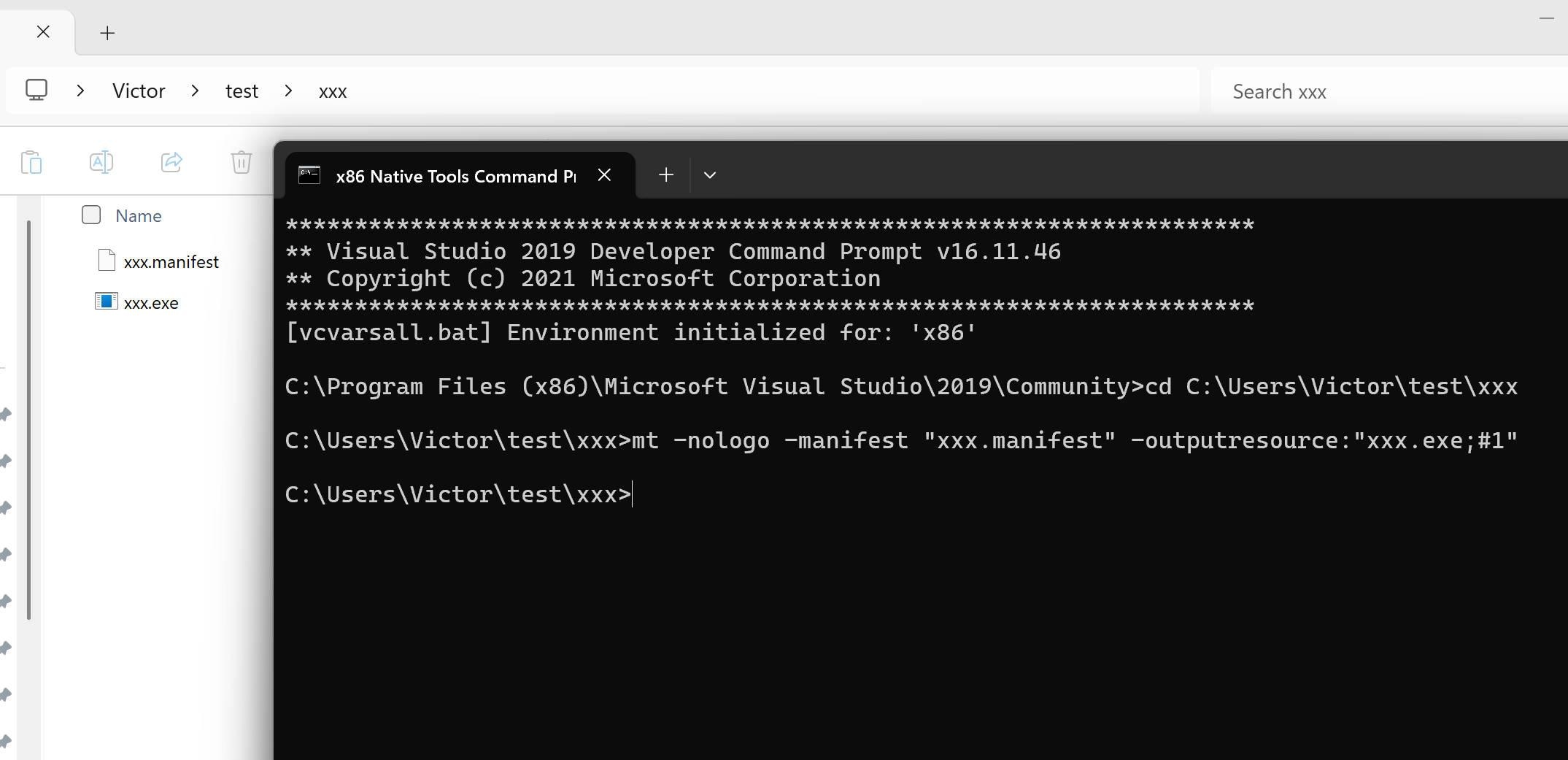Click the Paste icon in Explorer toolbar
Viewport: 1568px width, 760px height.
point(31,162)
